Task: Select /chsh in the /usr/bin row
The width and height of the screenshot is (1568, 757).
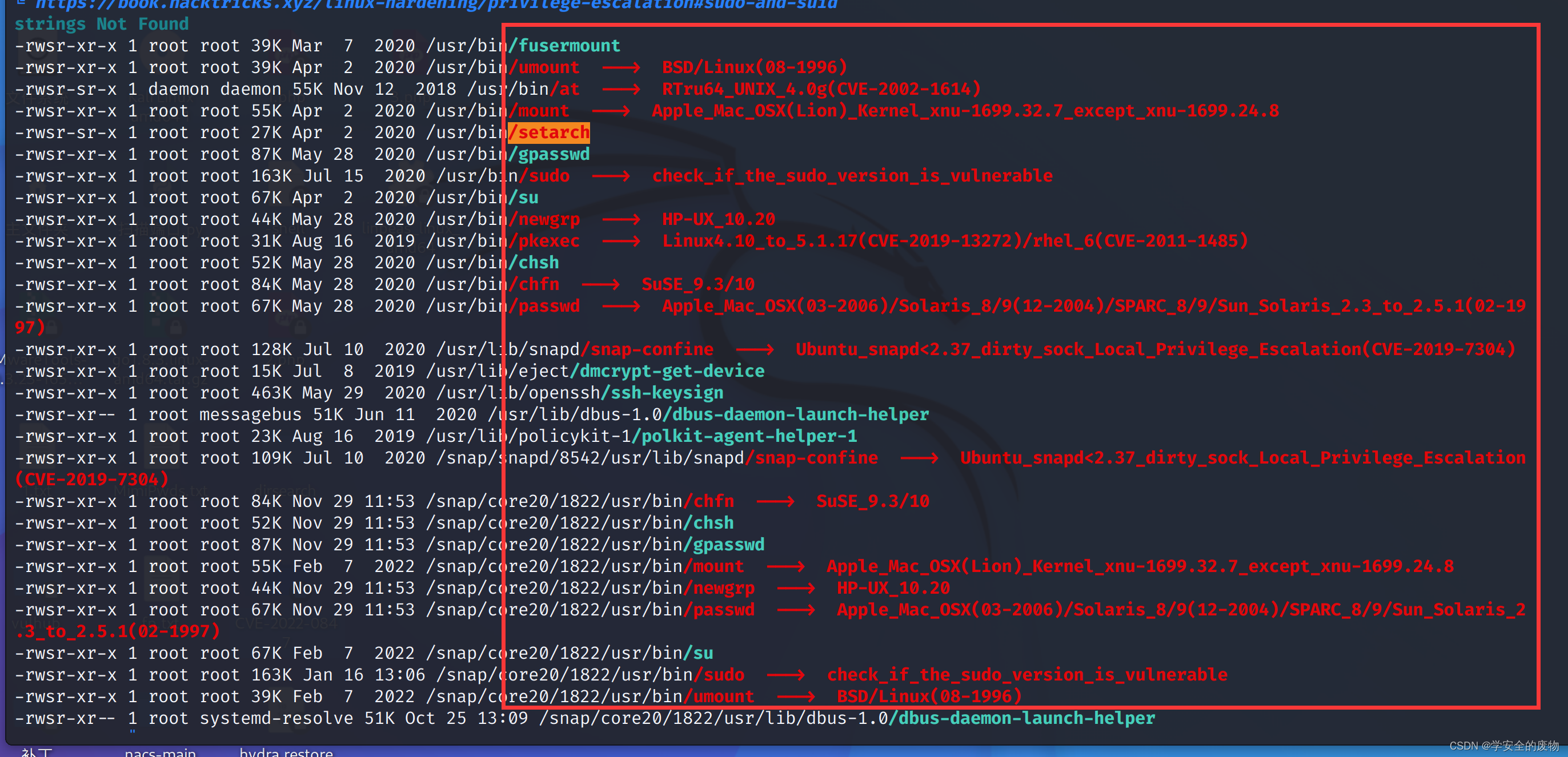Action: click(534, 263)
